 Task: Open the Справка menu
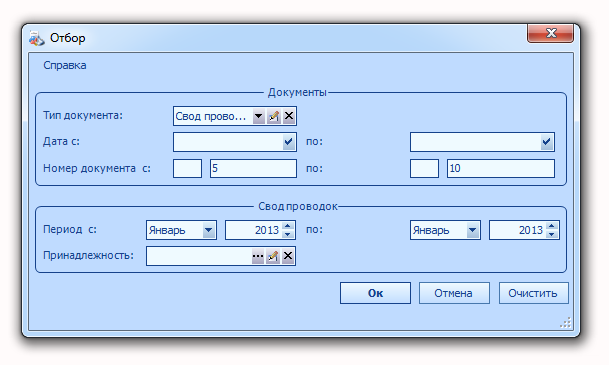coord(64,65)
